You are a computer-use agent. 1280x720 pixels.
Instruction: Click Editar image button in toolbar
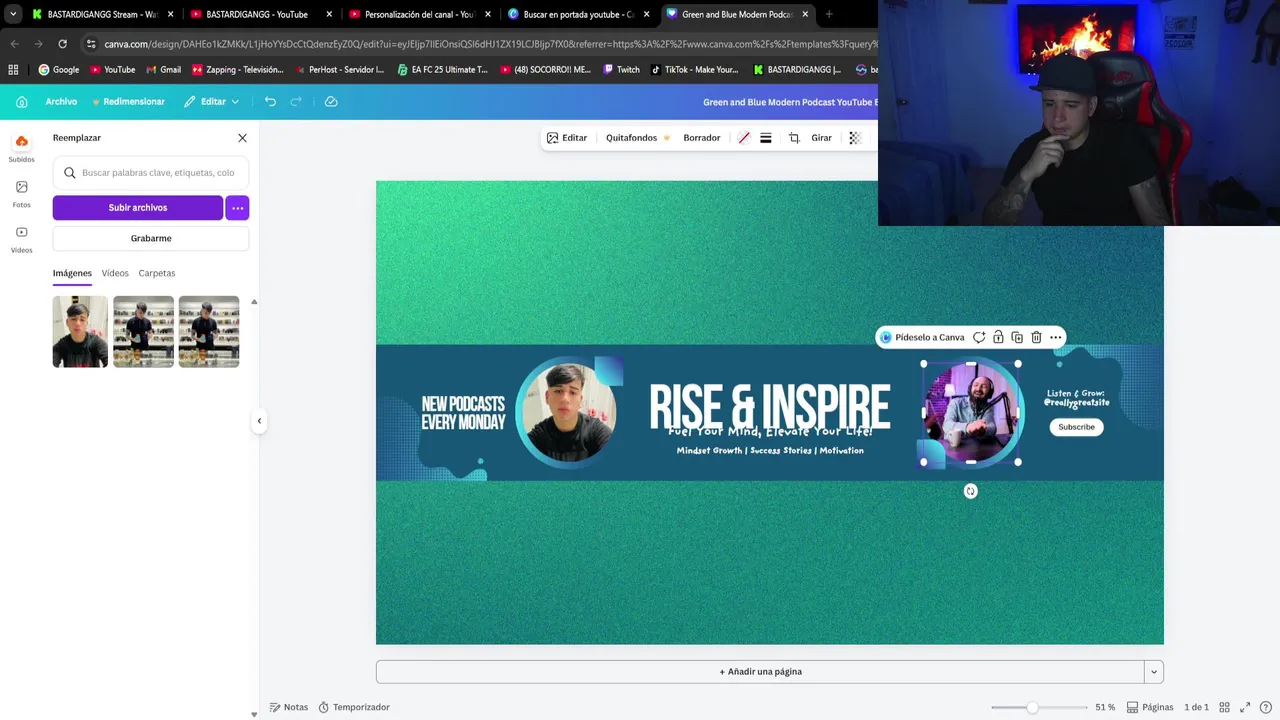[x=567, y=138]
